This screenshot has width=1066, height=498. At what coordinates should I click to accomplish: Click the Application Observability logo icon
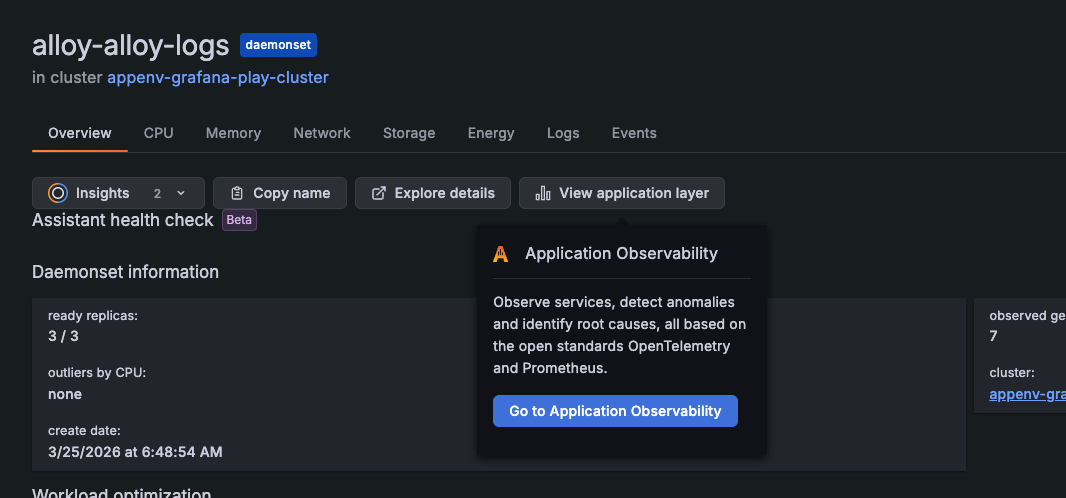click(x=501, y=254)
